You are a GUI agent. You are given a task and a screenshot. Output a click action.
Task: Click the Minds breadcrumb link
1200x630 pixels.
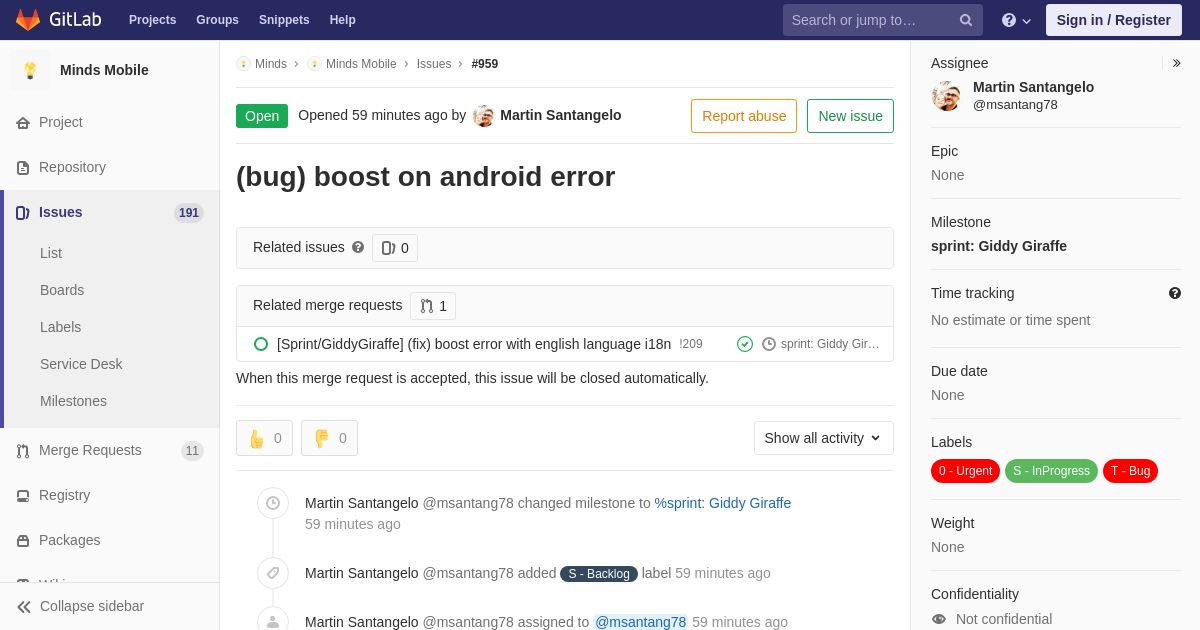[x=270, y=64]
